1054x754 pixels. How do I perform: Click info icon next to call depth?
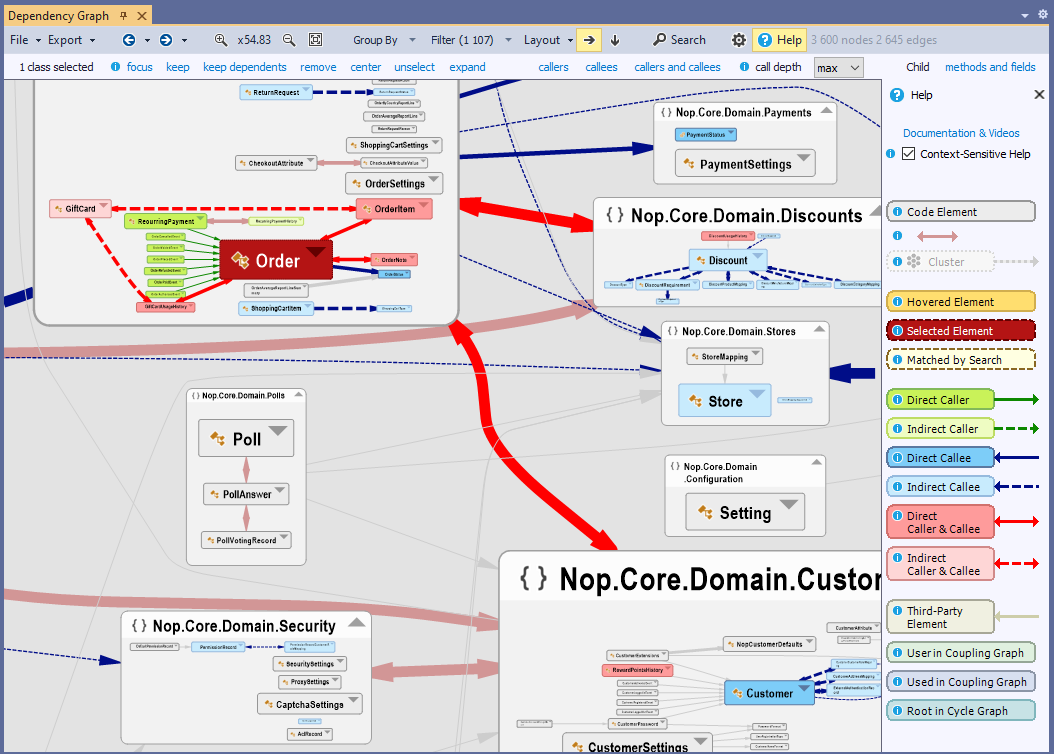[744, 67]
